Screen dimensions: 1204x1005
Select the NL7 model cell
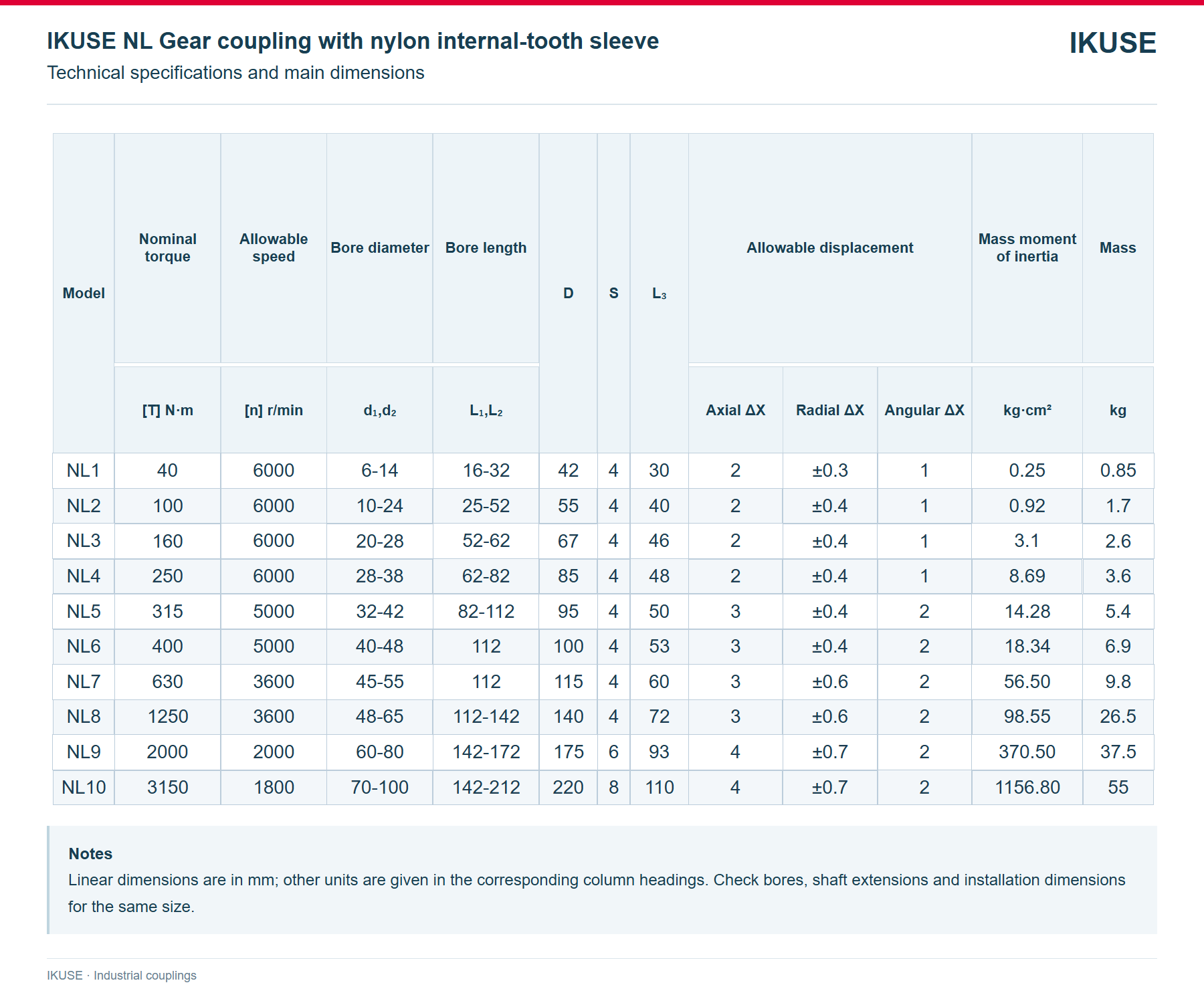click(84, 681)
